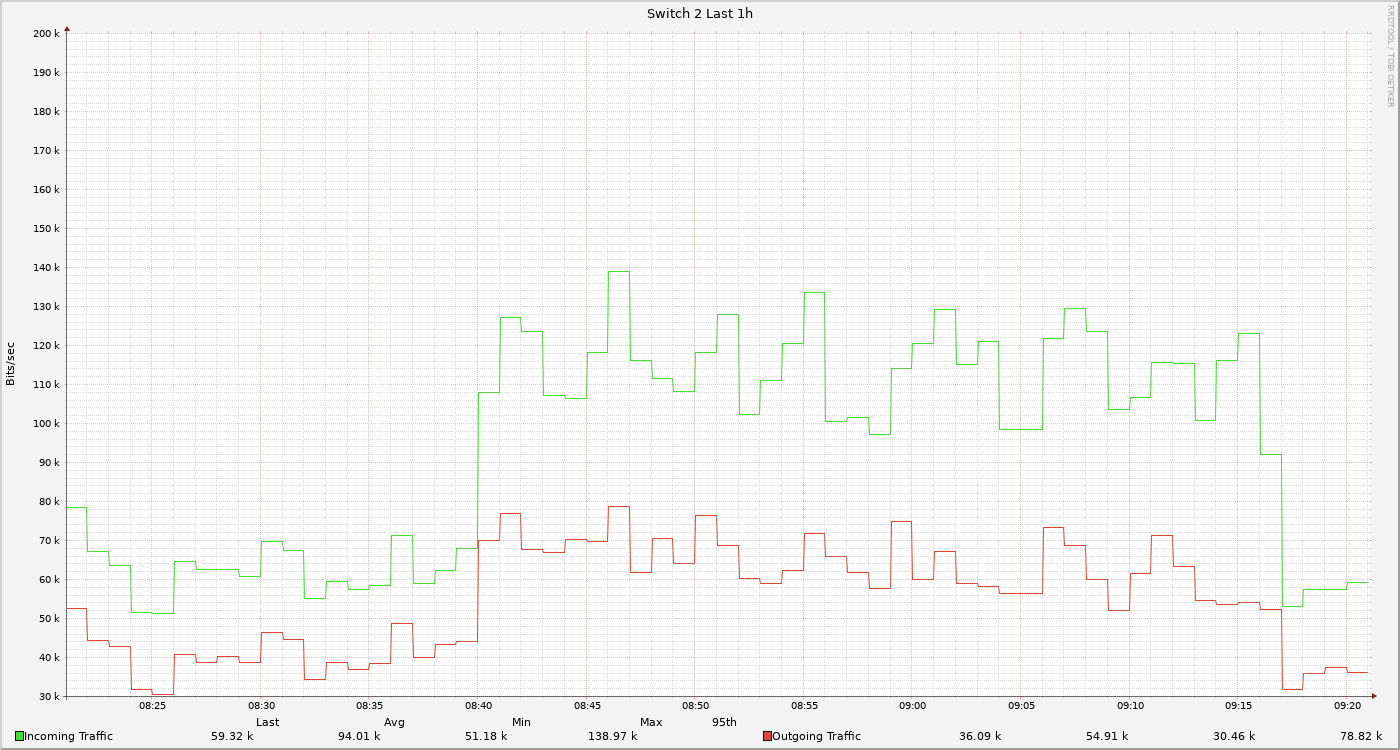This screenshot has width=1400, height=750.
Task: Click the 08:25 time axis marker
Action: tap(152, 706)
